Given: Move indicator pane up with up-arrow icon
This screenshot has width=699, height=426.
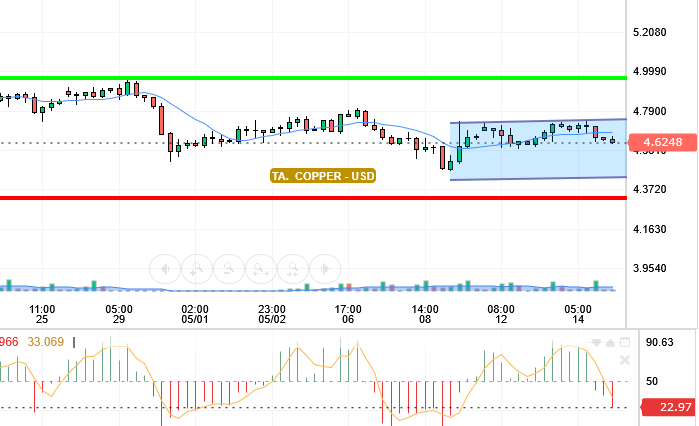Looking at the screenshot, I should [611, 343].
